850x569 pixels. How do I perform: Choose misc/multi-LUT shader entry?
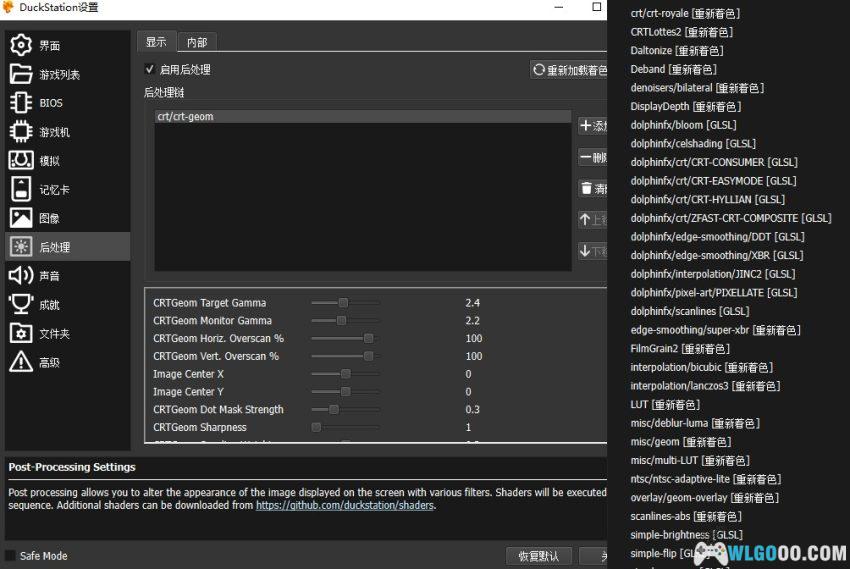[690, 461]
